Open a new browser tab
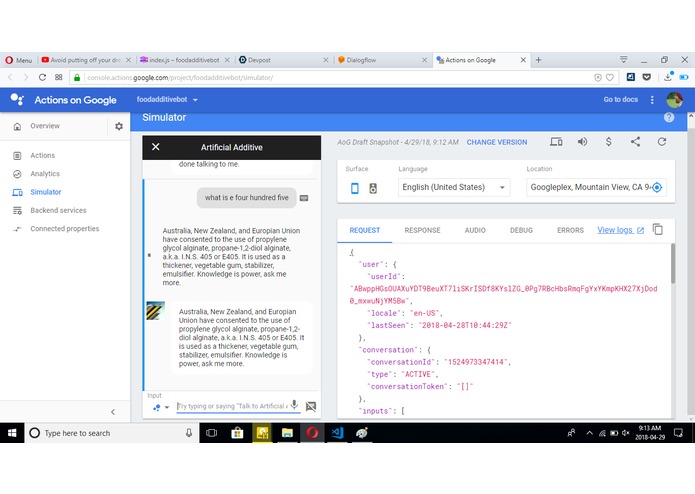 coord(539,60)
